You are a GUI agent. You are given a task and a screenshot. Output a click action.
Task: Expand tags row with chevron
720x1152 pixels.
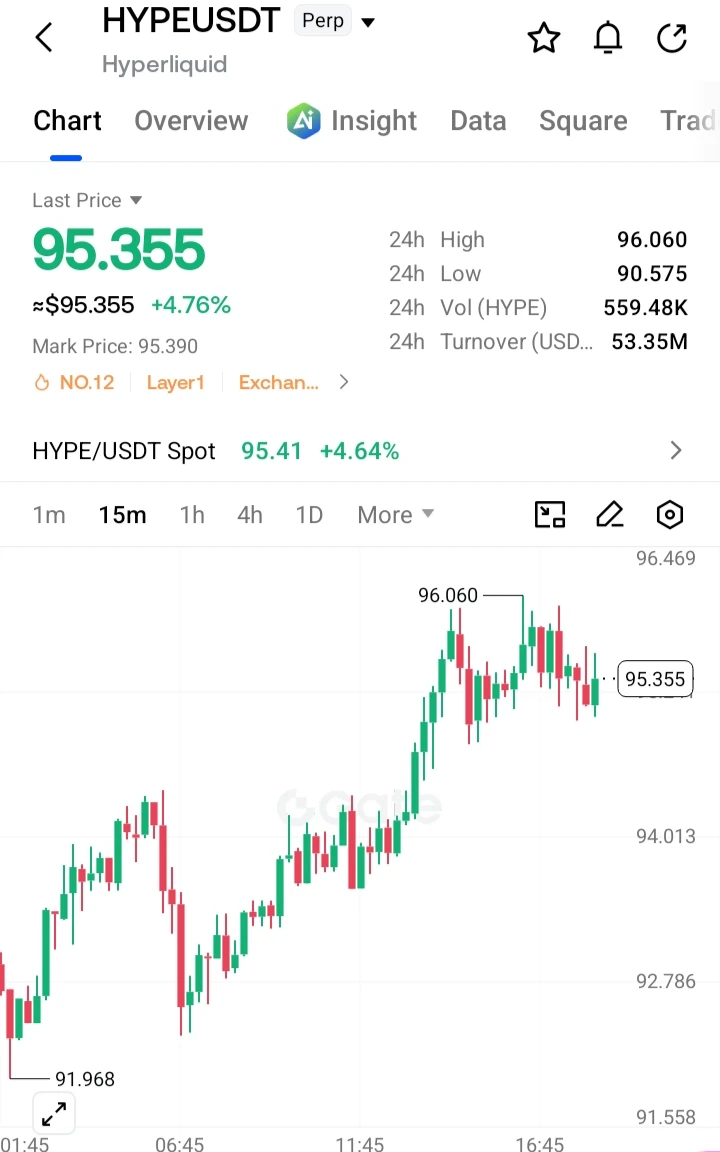(343, 382)
